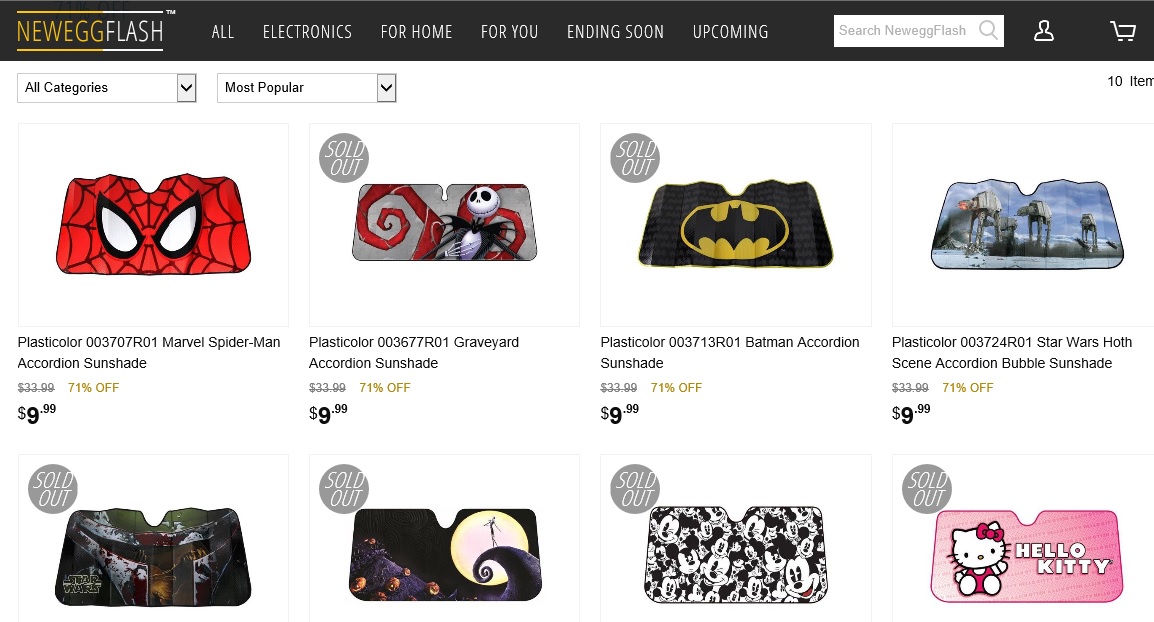The width and height of the screenshot is (1154, 622).
Task: Go to the For Home section
Action: [416, 32]
